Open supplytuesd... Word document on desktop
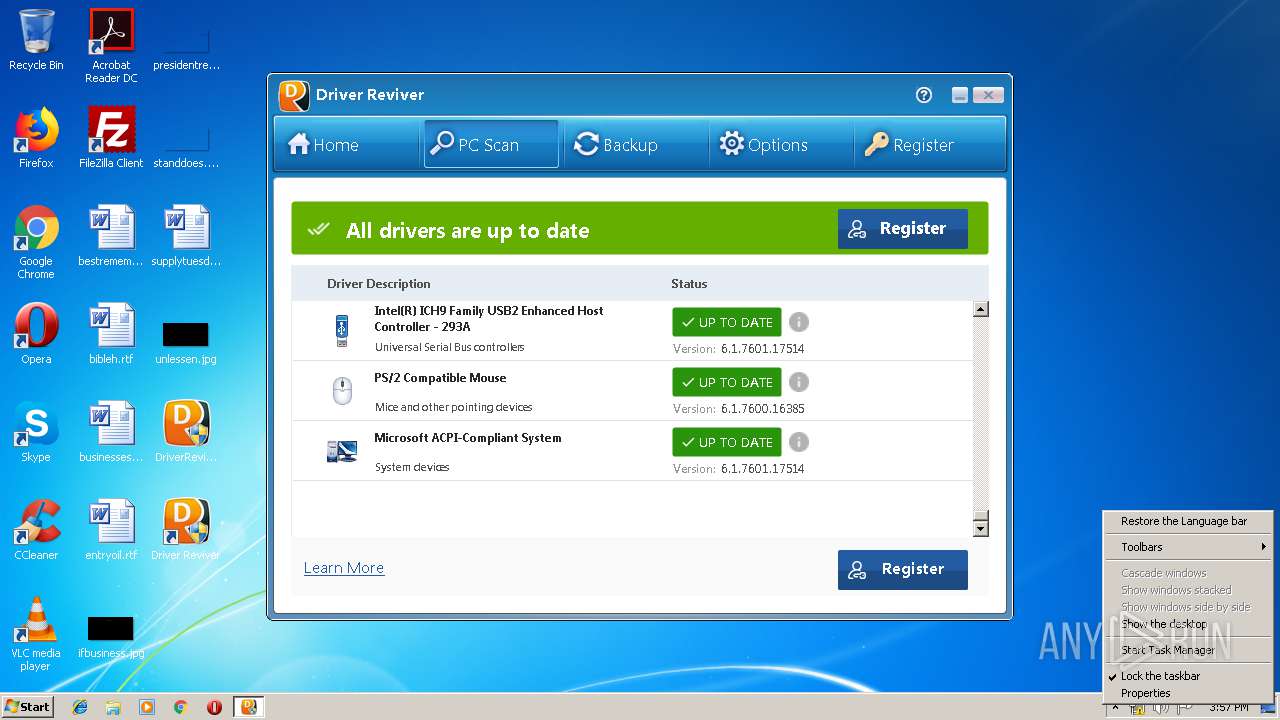Image resolution: width=1280 pixels, height=720 pixels. 186,236
